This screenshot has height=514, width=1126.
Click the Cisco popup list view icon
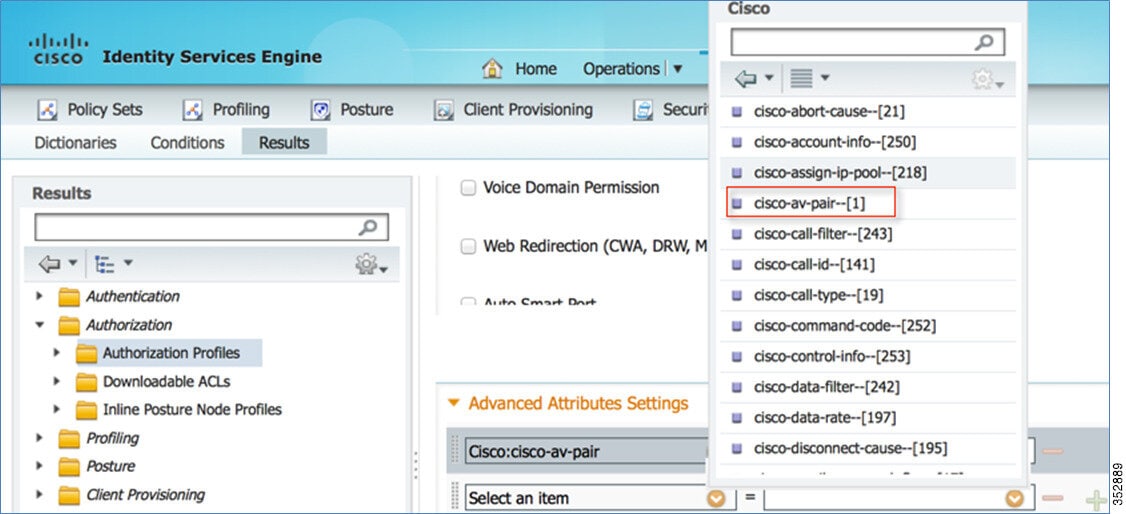click(x=801, y=79)
